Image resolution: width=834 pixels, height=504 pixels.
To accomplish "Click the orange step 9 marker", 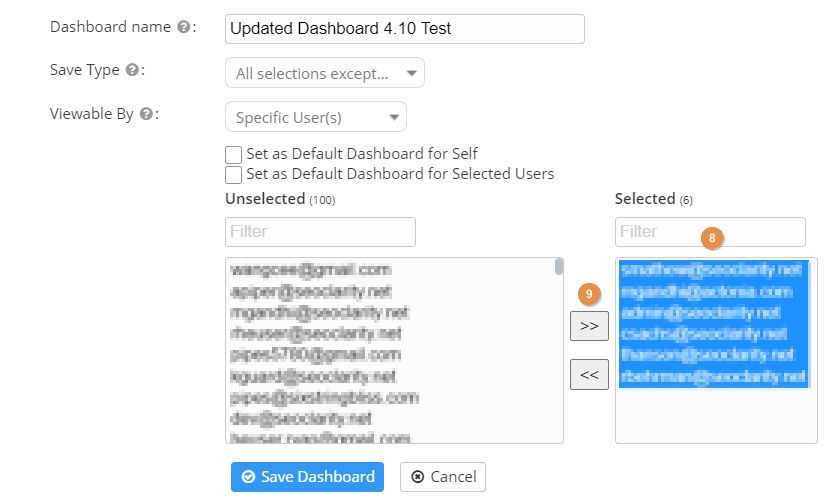I will coord(590,294).
